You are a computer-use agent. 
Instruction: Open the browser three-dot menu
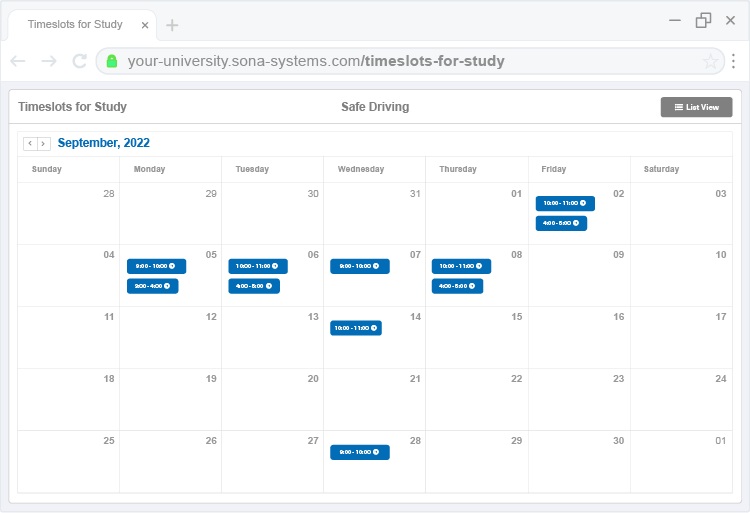point(733,61)
